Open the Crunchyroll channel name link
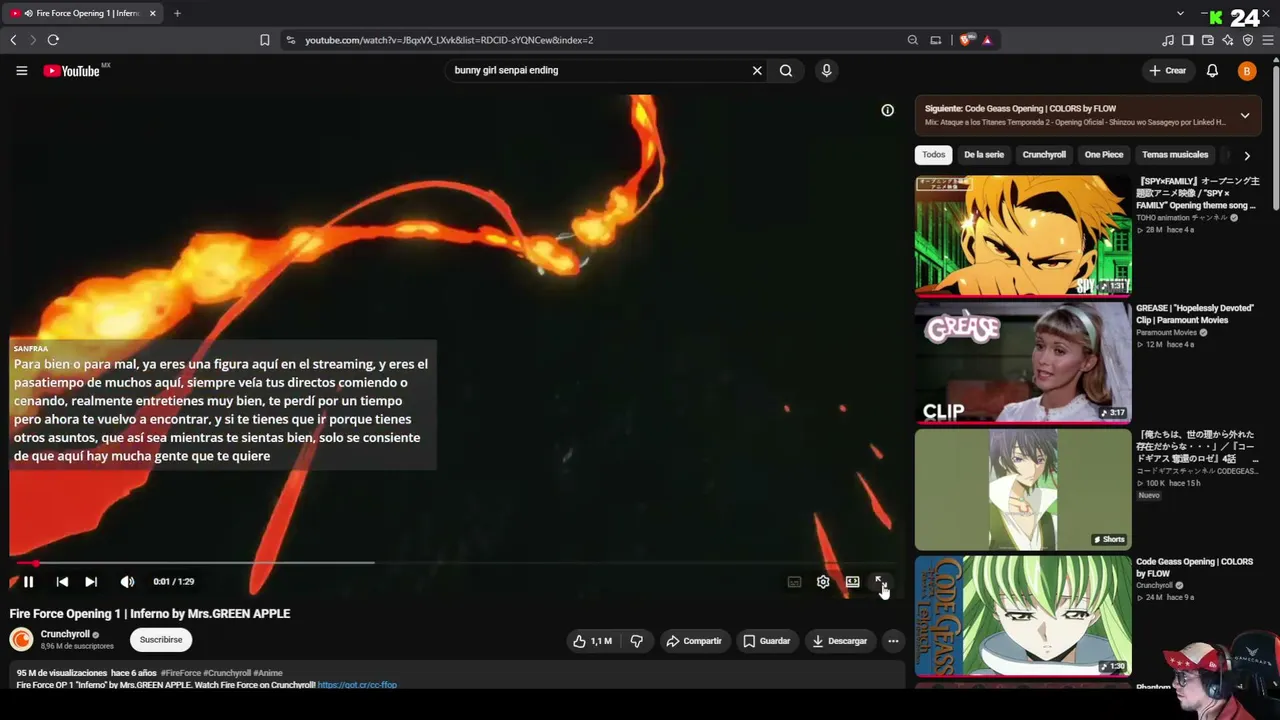 pos(65,634)
